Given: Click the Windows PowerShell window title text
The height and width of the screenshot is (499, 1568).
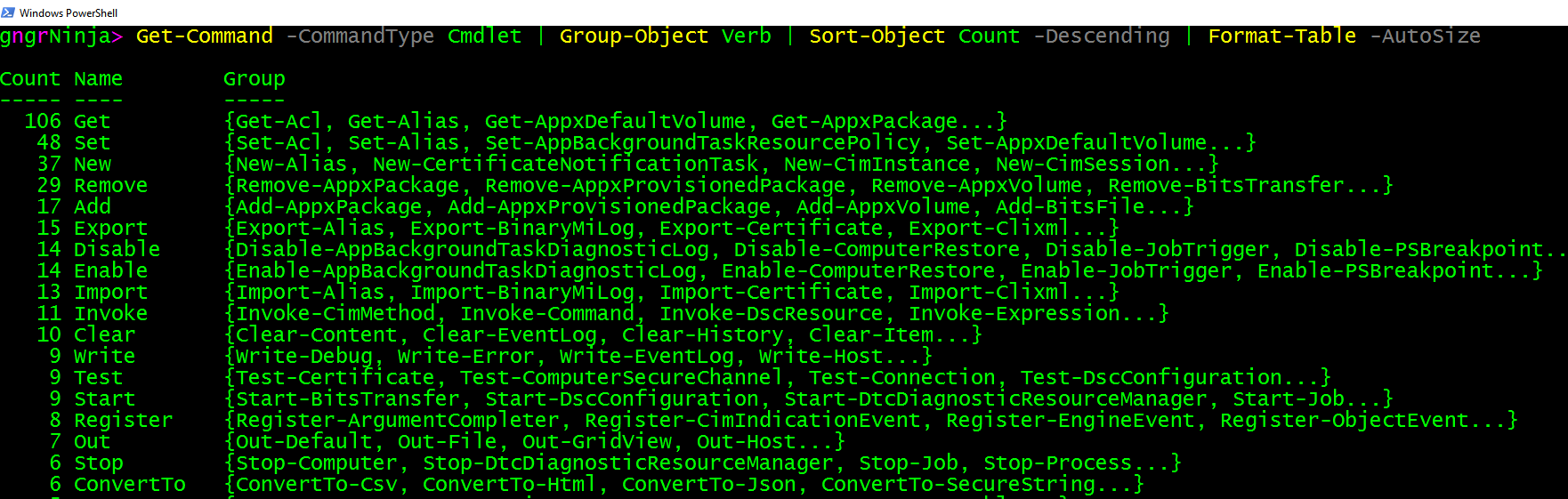Looking at the screenshot, I should click(x=69, y=13).
